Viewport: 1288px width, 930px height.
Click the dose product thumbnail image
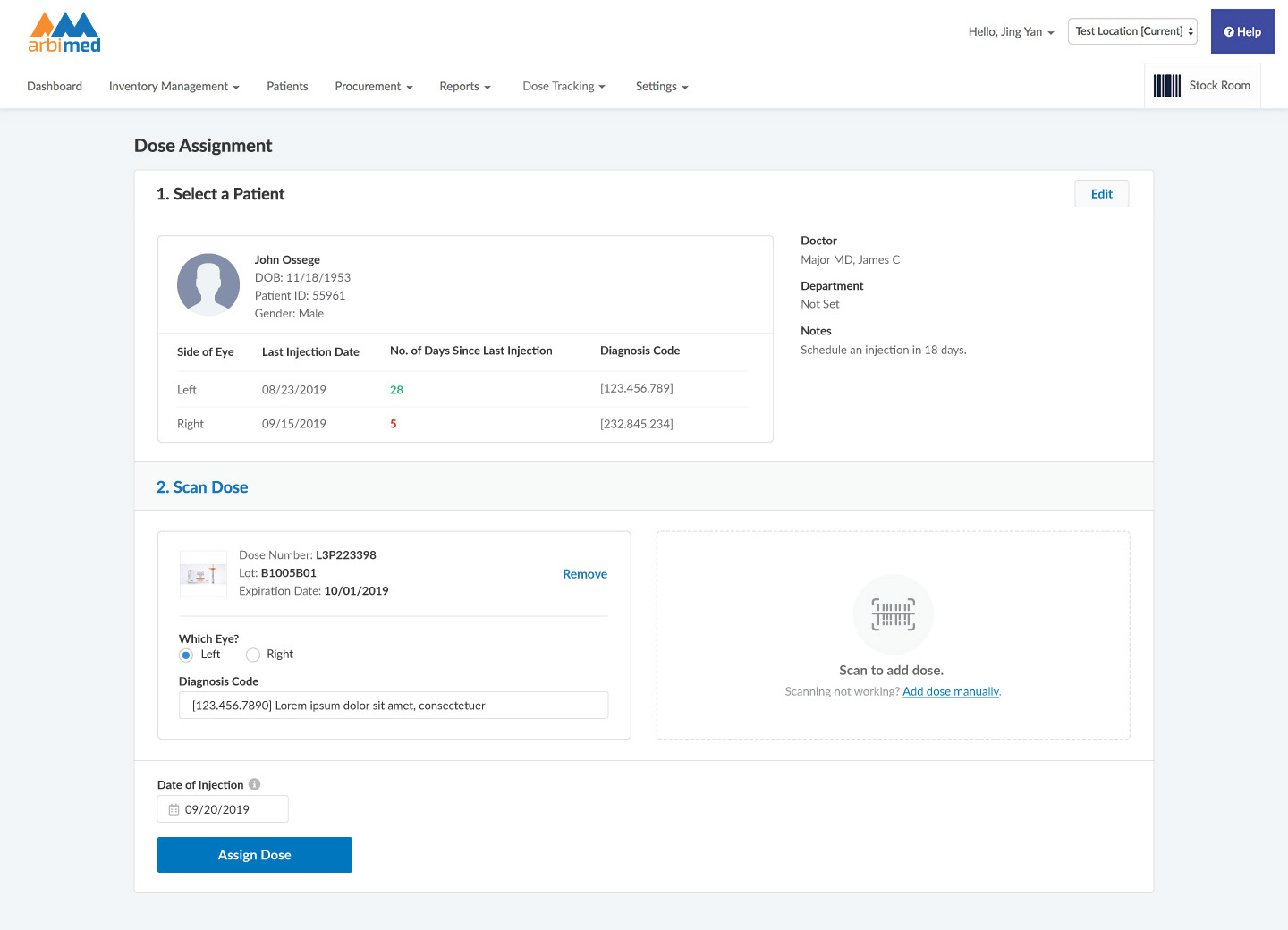click(x=203, y=574)
